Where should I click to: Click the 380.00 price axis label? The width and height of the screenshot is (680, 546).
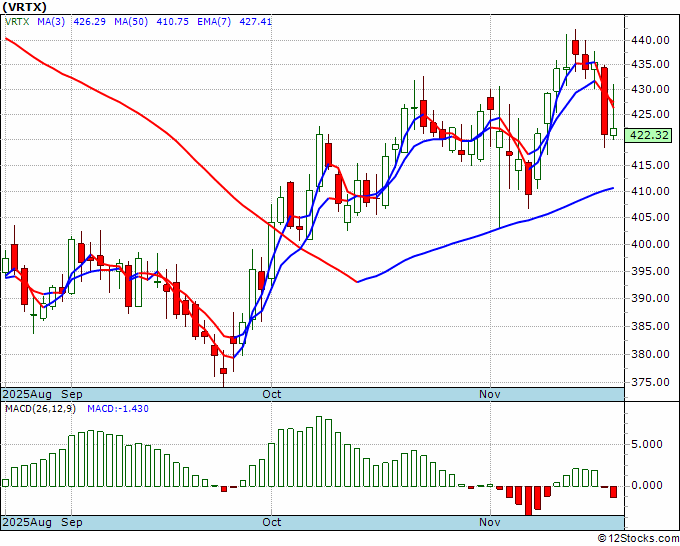point(649,354)
